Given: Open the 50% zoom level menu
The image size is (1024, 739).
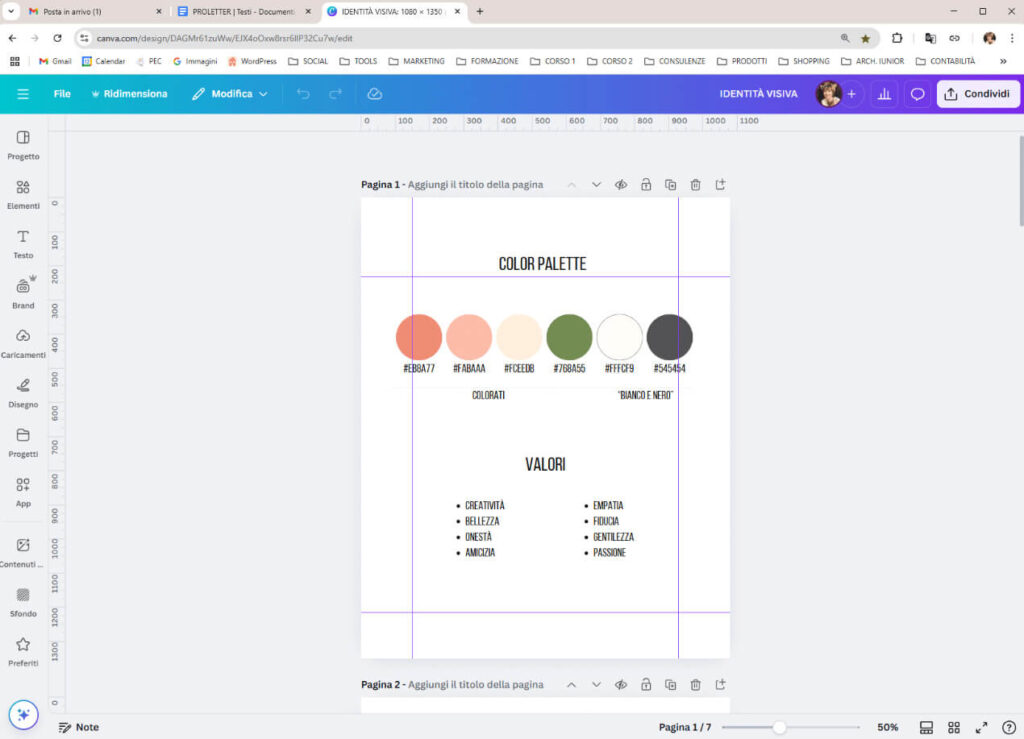Looking at the screenshot, I should tap(888, 727).
